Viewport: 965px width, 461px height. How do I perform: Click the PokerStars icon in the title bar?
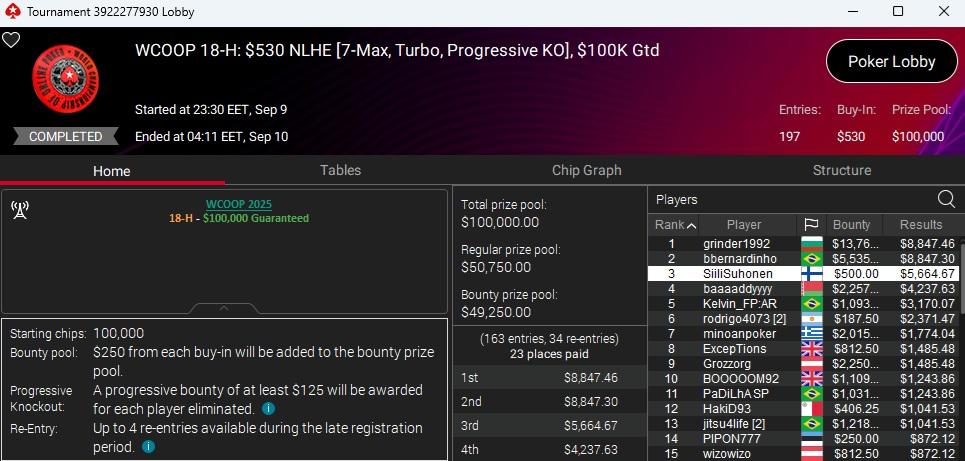12,11
